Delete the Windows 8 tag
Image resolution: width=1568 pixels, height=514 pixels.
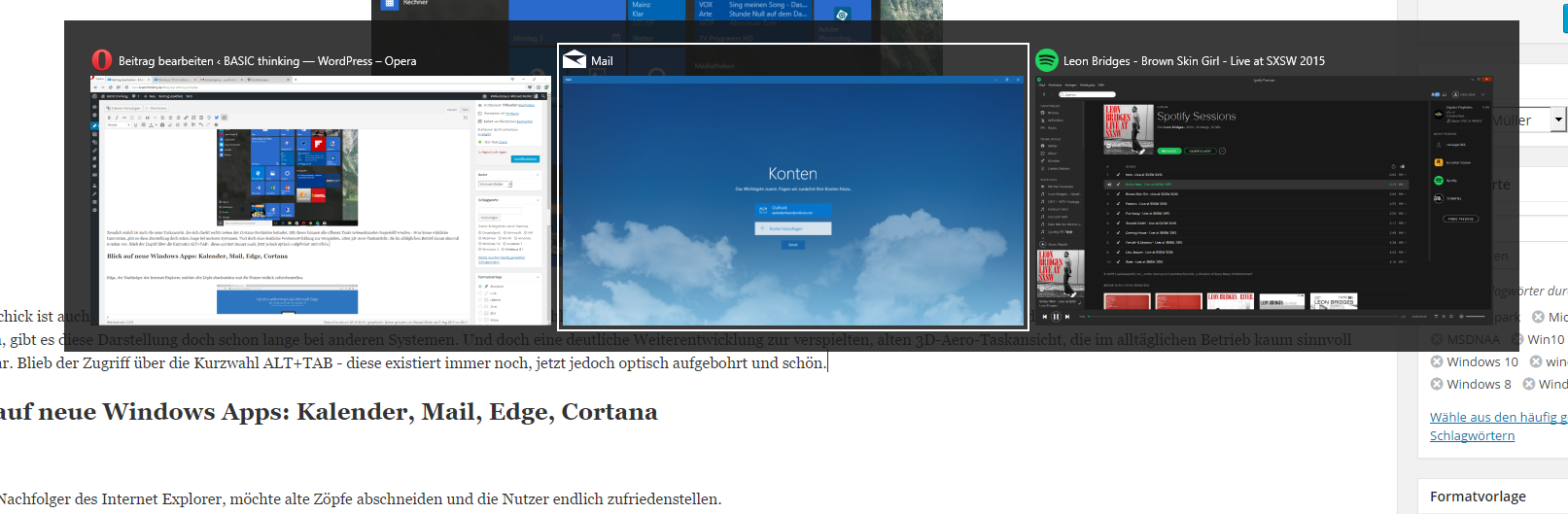(x=1437, y=384)
